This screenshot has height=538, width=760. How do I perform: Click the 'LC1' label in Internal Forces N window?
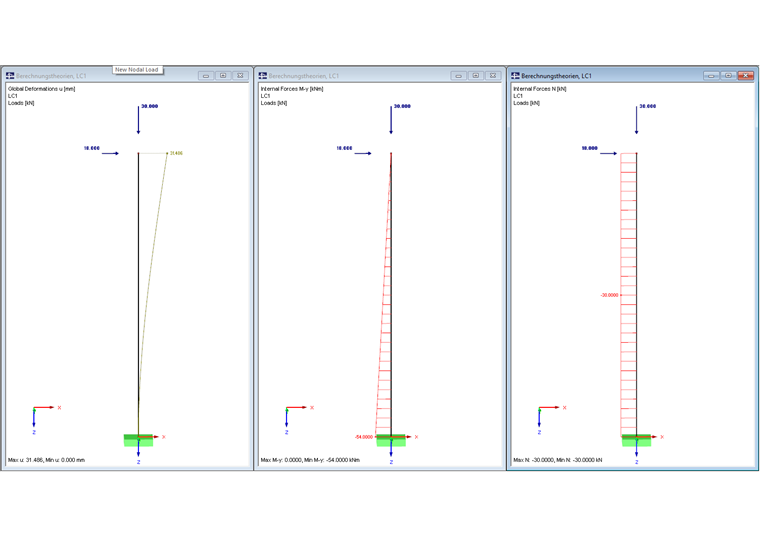click(x=518, y=96)
